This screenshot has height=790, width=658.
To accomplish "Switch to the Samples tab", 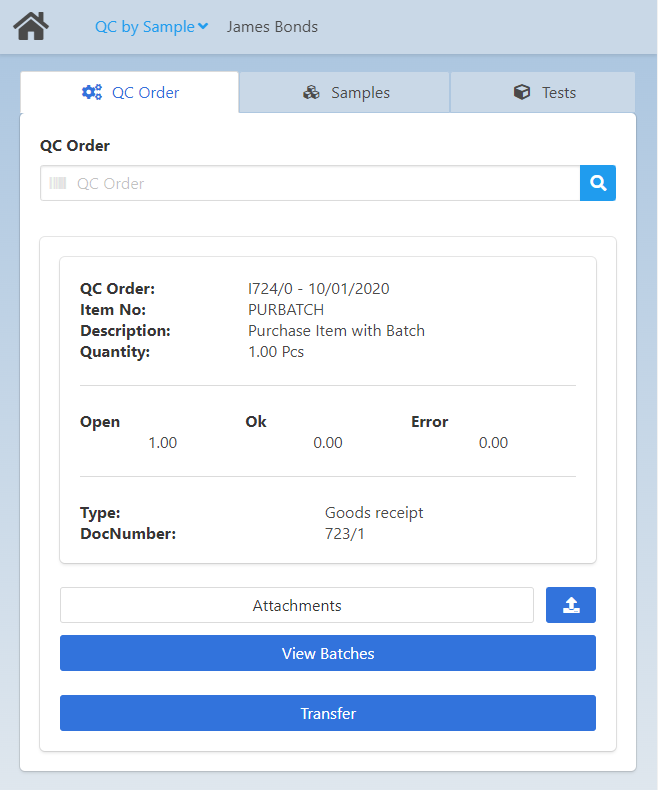I will click(x=346, y=93).
